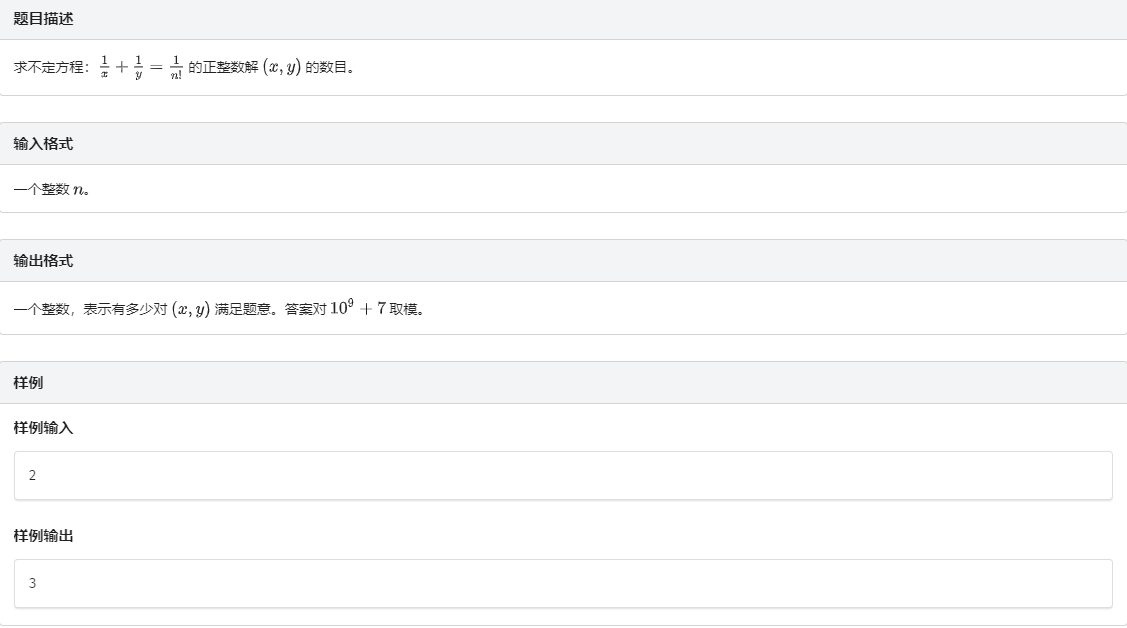Click the text 取模 after the modulus
1127x628 pixels.
point(405,309)
